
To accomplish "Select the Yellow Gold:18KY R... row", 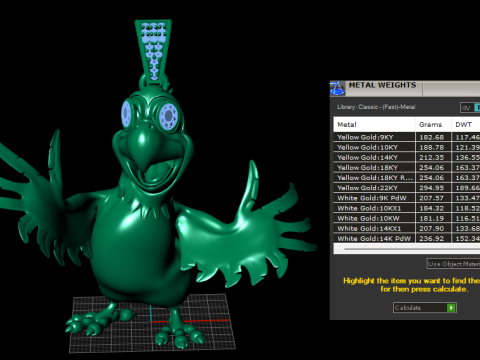I will pyautogui.click(x=407, y=178).
